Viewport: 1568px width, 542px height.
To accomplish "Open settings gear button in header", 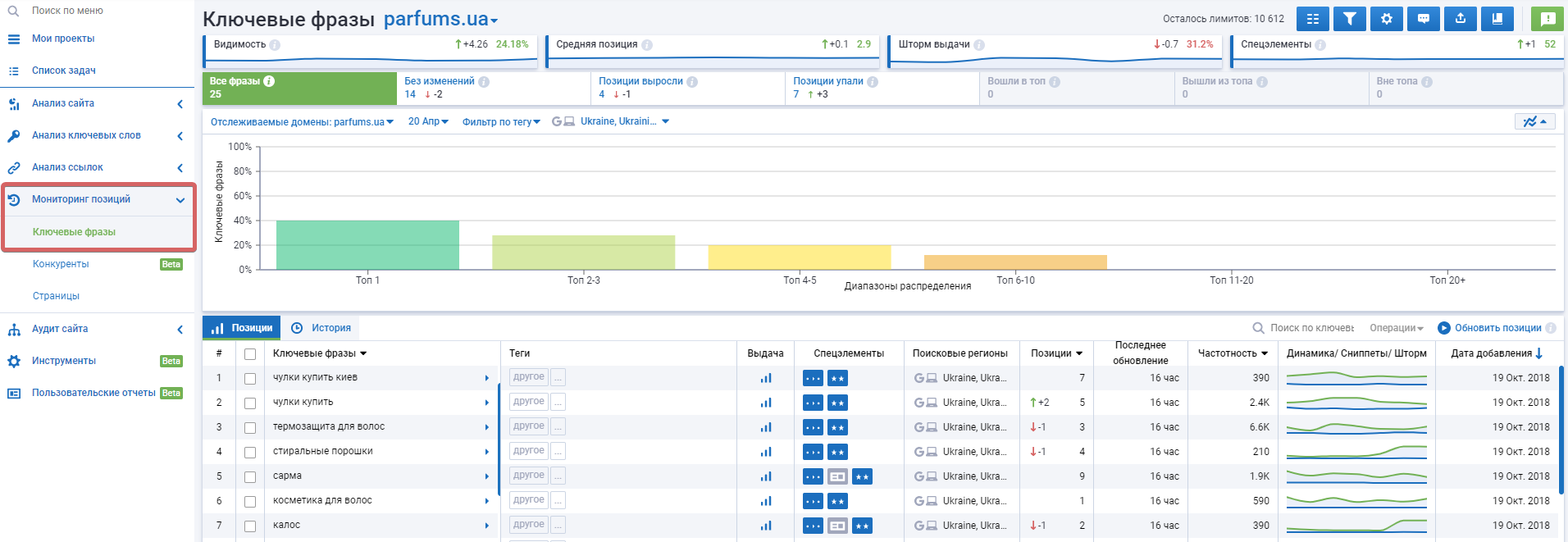I will [x=1387, y=19].
